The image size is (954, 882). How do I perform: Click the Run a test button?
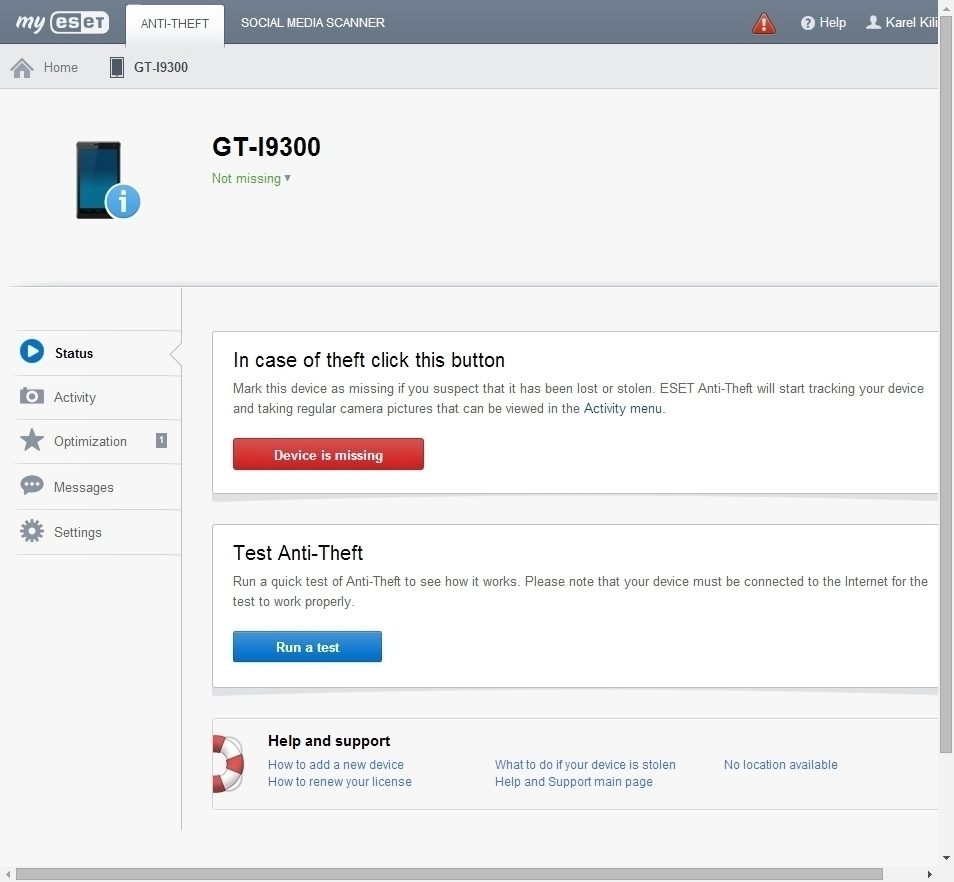tap(307, 647)
